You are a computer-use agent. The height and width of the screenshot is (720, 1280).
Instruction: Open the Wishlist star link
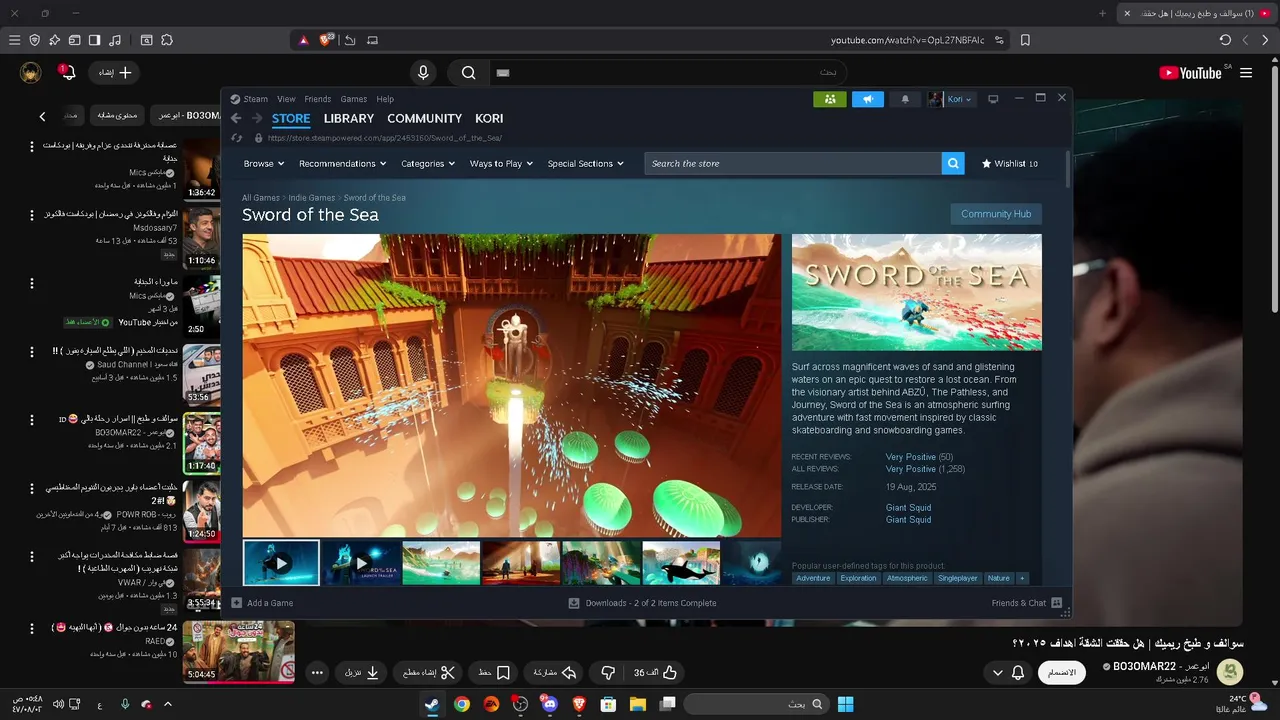1009,163
